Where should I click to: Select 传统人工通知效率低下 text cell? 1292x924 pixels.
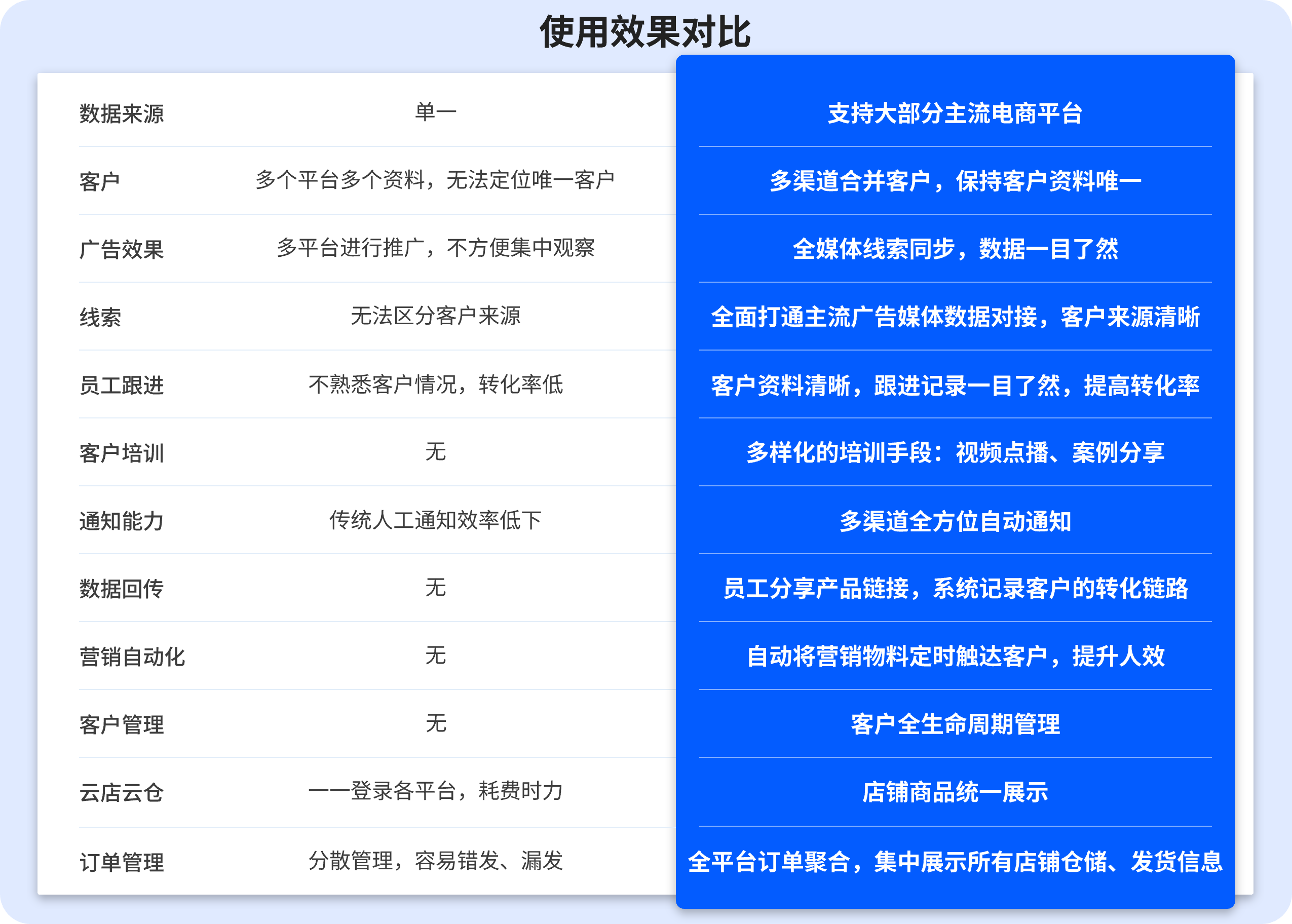pyautogui.click(x=435, y=519)
